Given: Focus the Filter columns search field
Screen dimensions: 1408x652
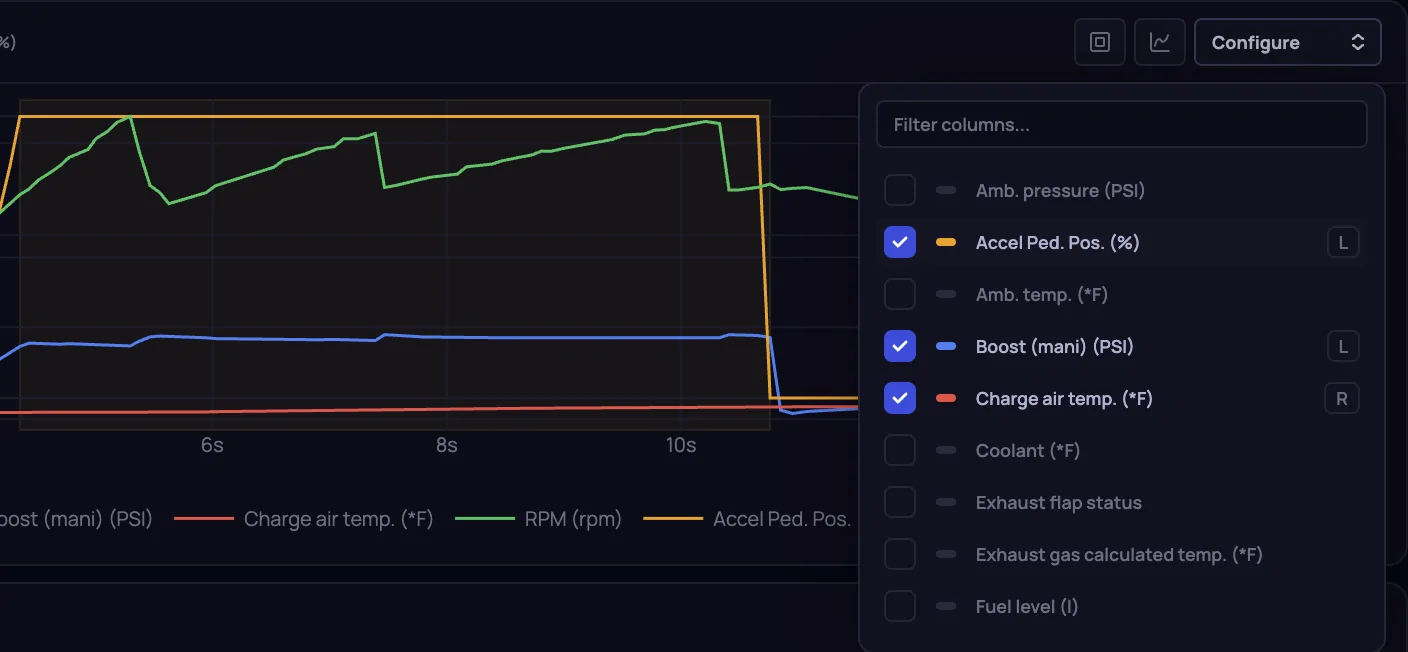Looking at the screenshot, I should (1121, 125).
